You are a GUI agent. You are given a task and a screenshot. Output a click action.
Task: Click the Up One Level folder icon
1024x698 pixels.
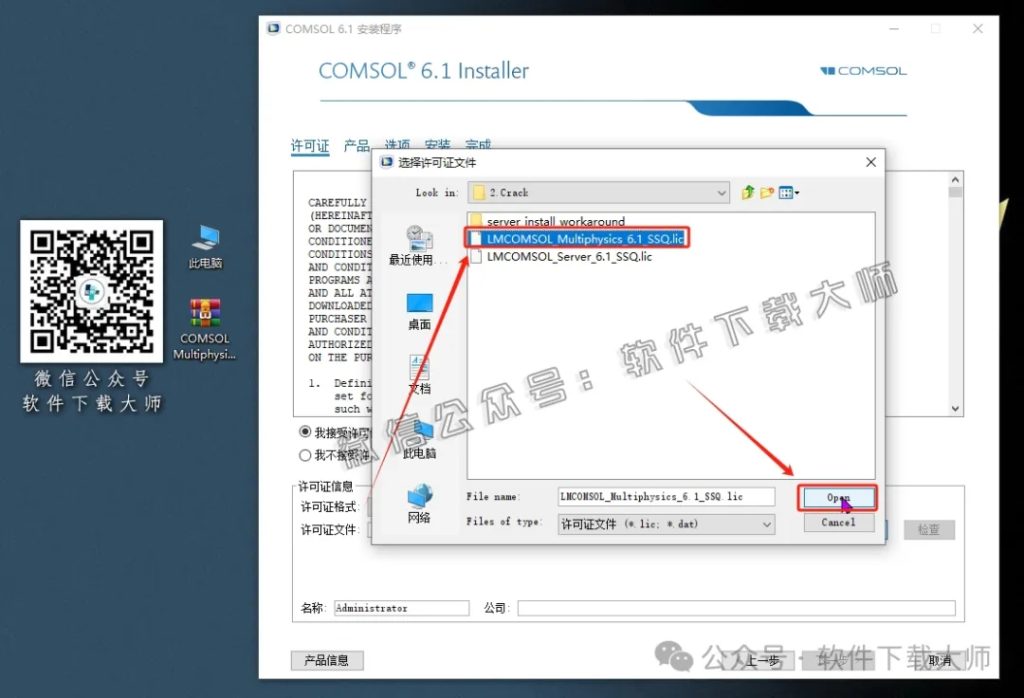coord(747,192)
